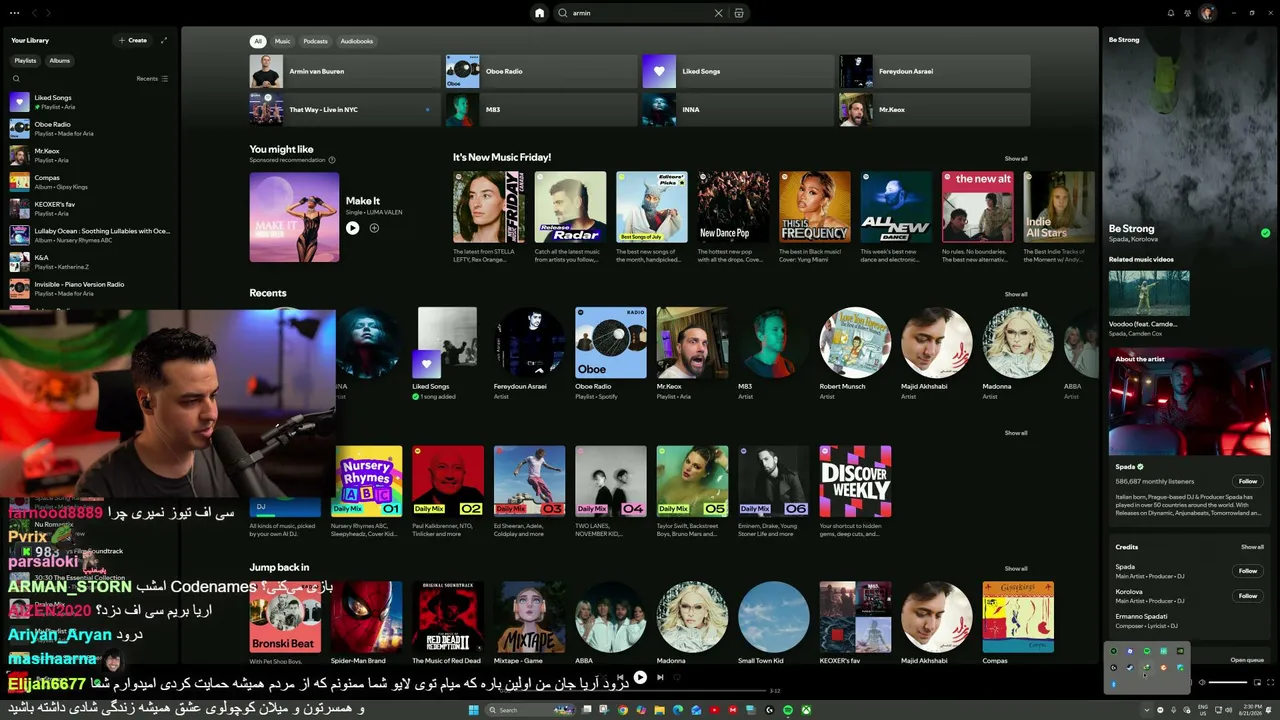Show all Credits in right panel
The width and height of the screenshot is (1280, 720).
[x=1253, y=547]
